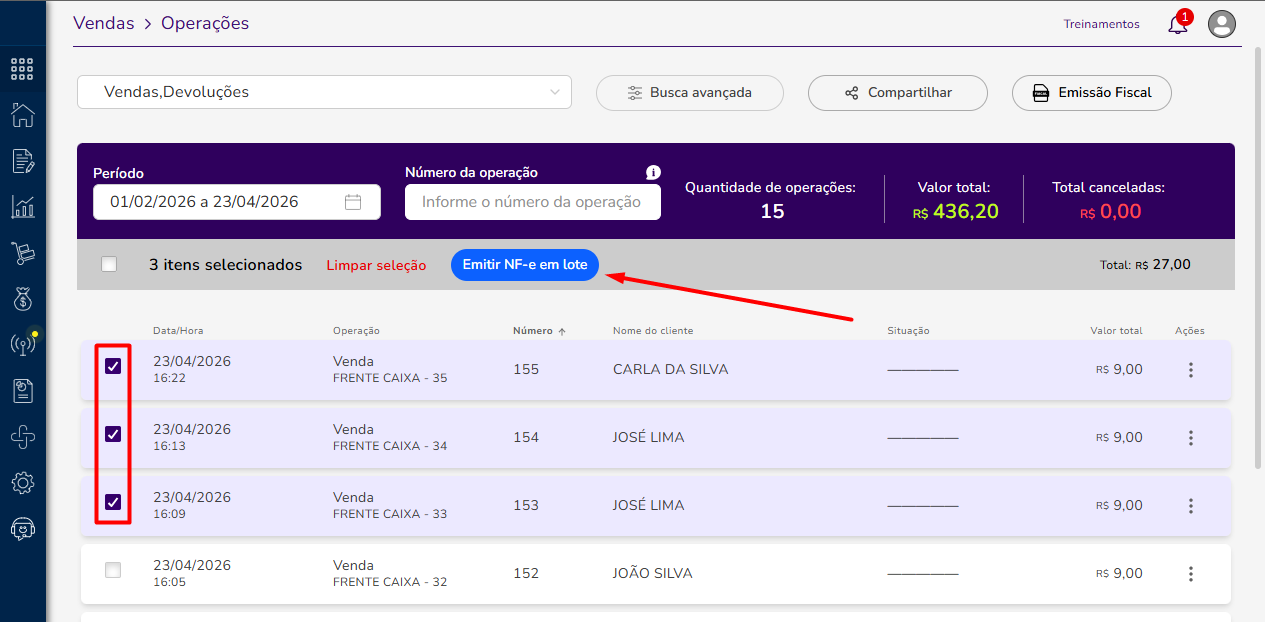Open the settings gear icon

coord(22,483)
